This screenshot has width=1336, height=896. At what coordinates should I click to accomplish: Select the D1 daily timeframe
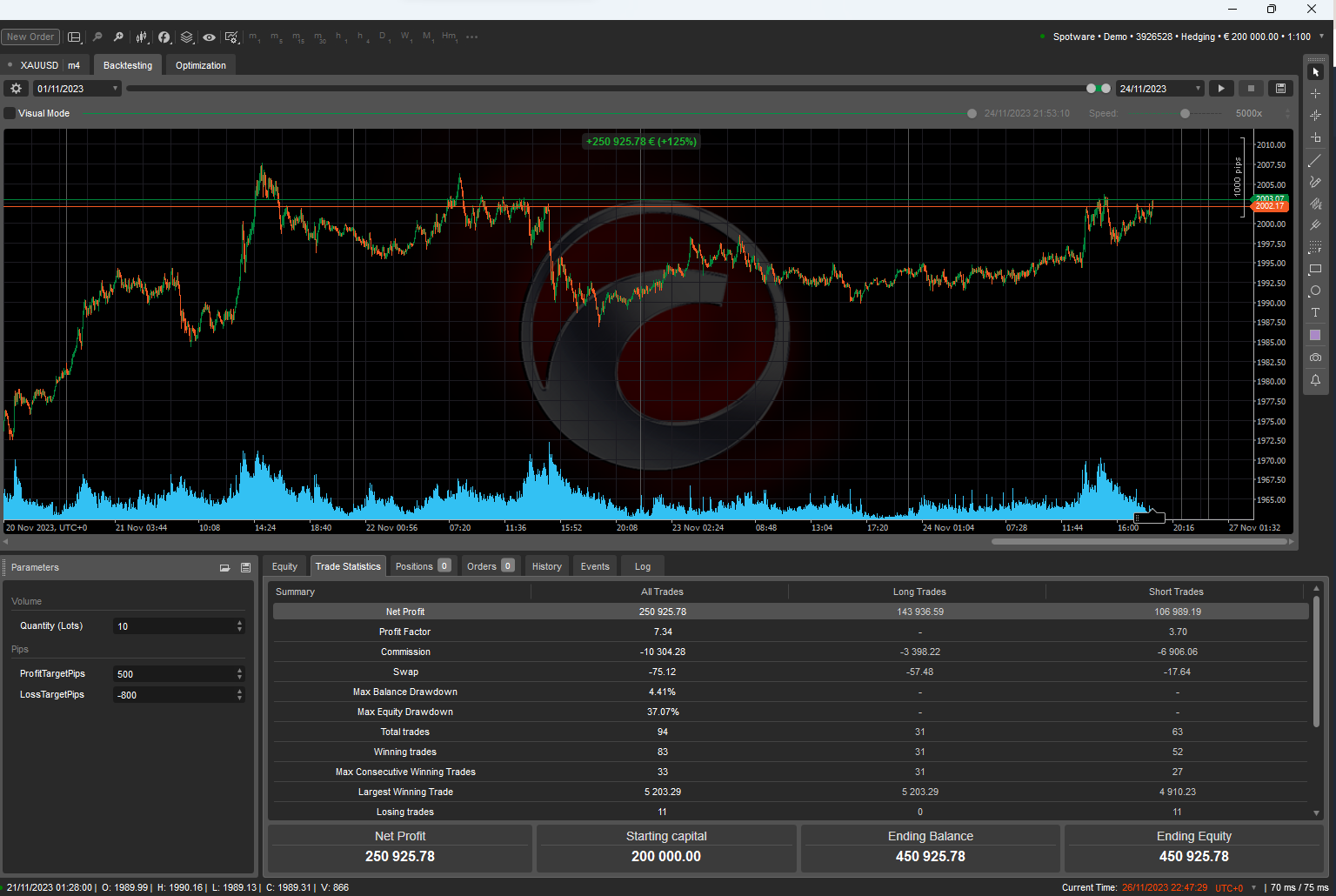pyautogui.click(x=384, y=37)
